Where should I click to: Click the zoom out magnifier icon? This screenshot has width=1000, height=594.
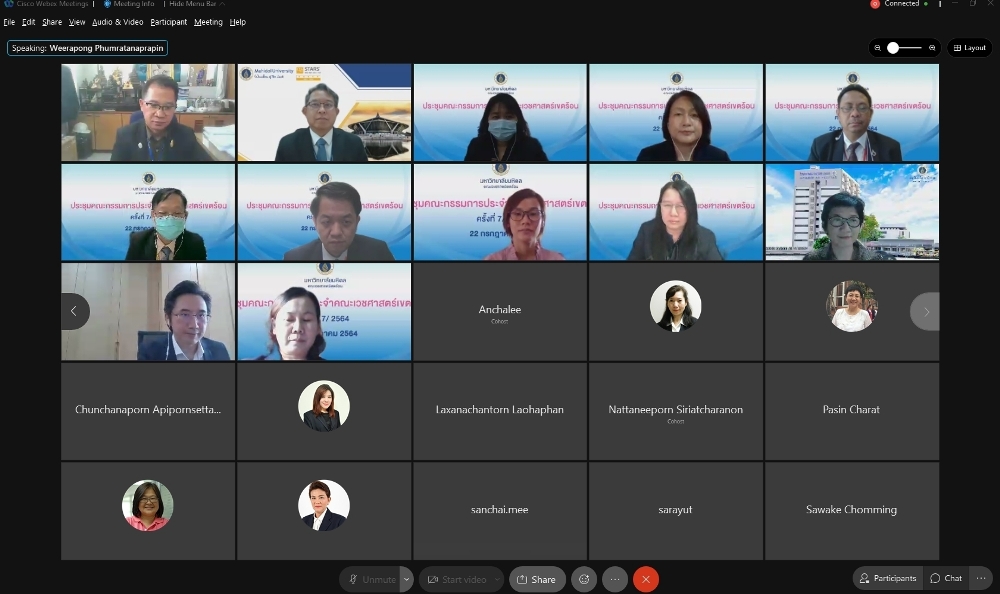pos(878,48)
